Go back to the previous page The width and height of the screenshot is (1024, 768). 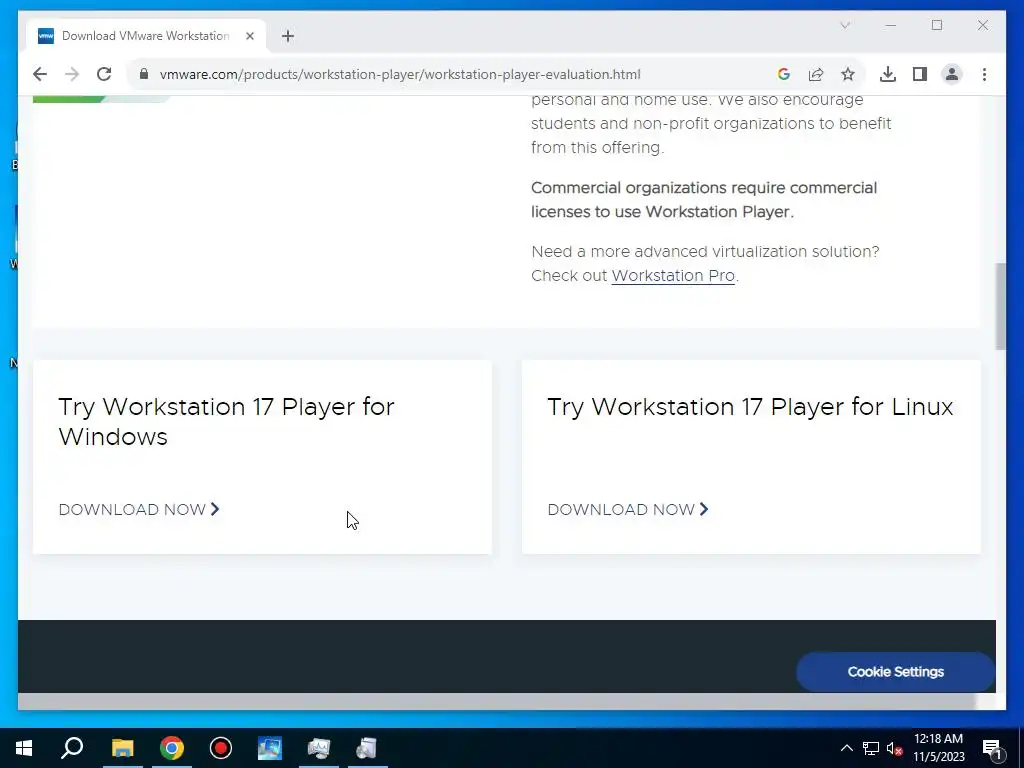[40, 74]
